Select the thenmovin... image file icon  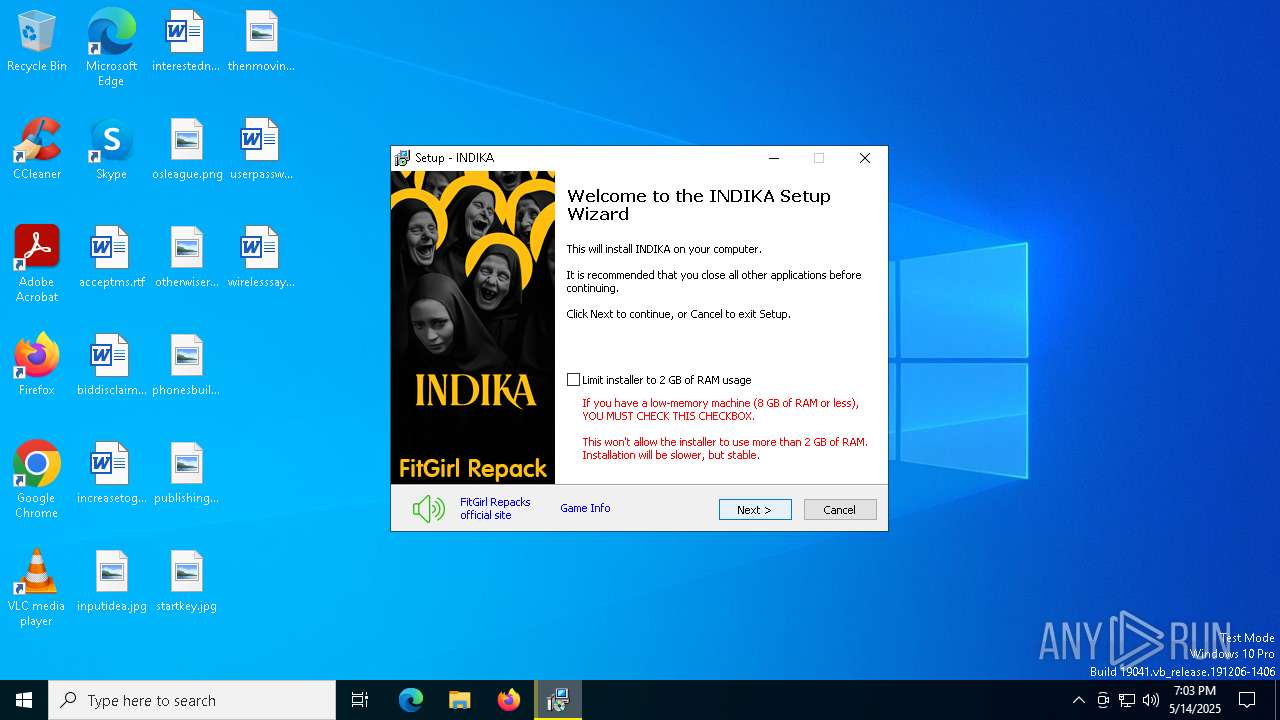[261, 42]
